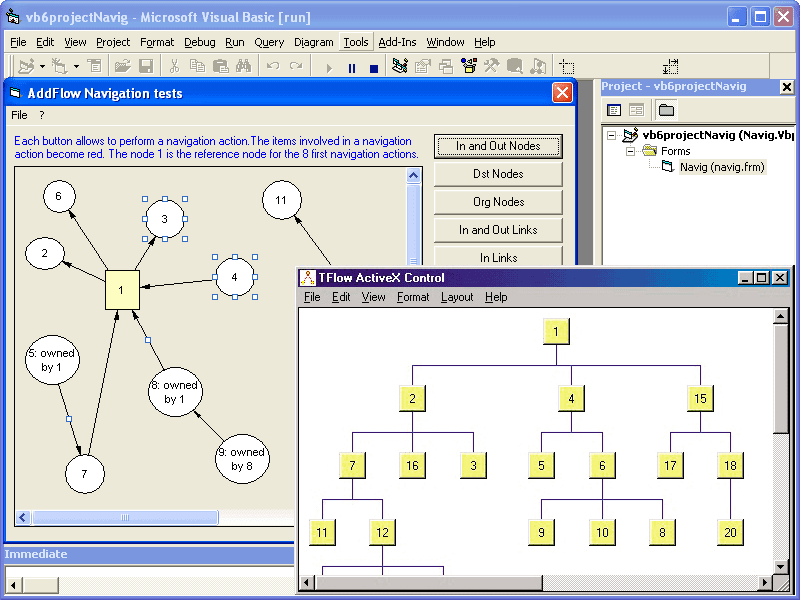800x600 pixels.
Task: Click the Redo arrow icon
Action: pyautogui.click(x=296, y=66)
